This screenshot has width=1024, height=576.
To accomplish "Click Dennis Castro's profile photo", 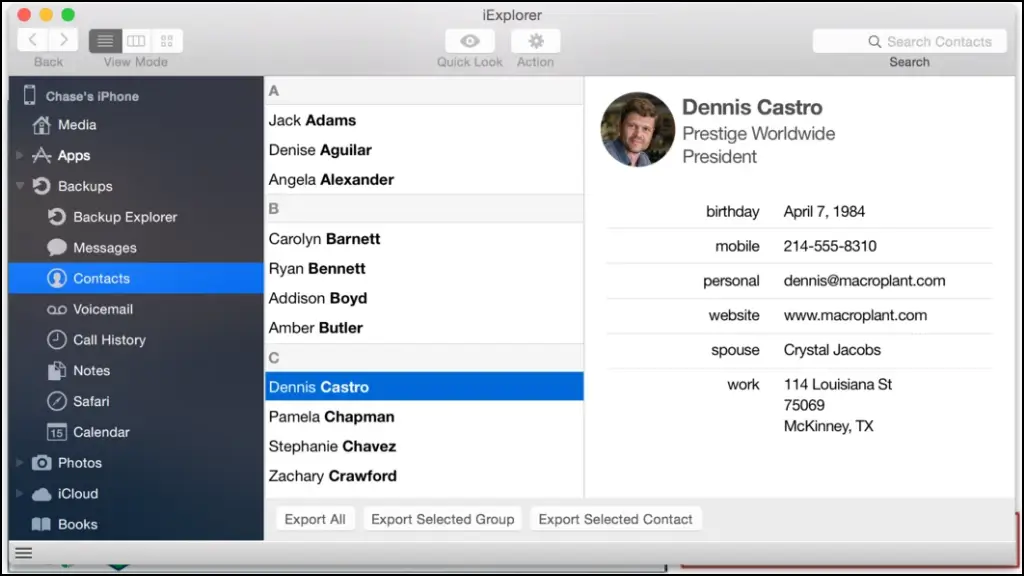I will (x=637, y=129).
